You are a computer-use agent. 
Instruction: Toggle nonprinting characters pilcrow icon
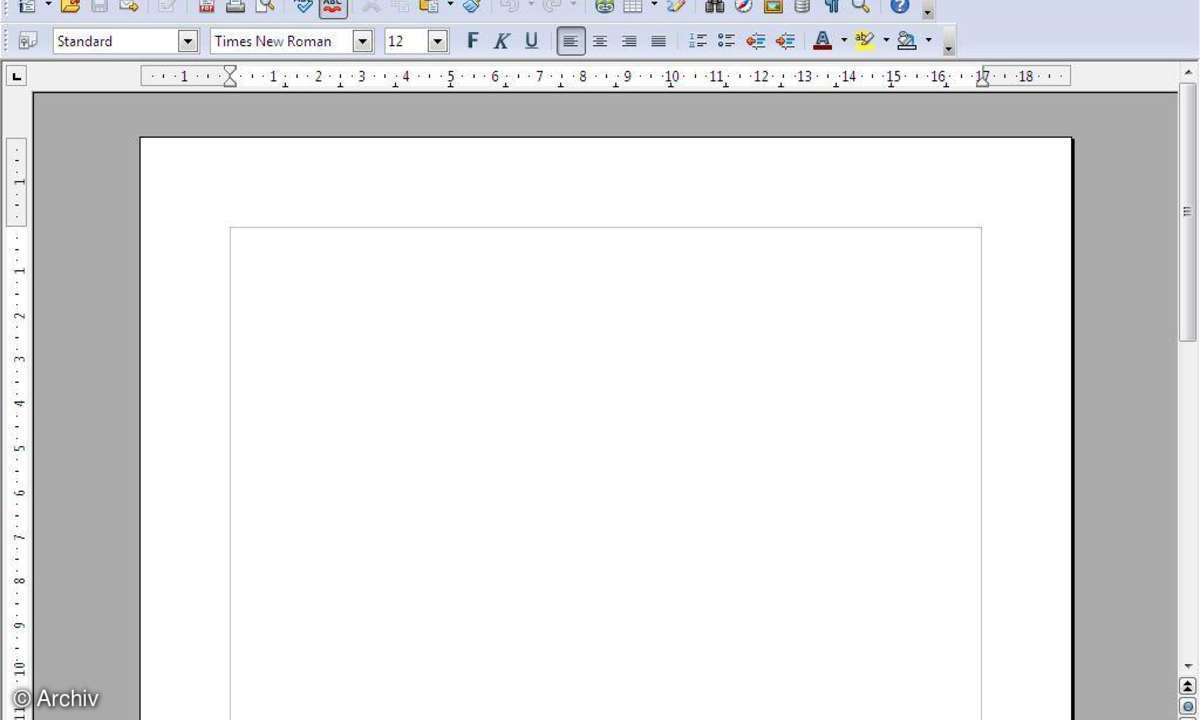[x=831, y=6]
